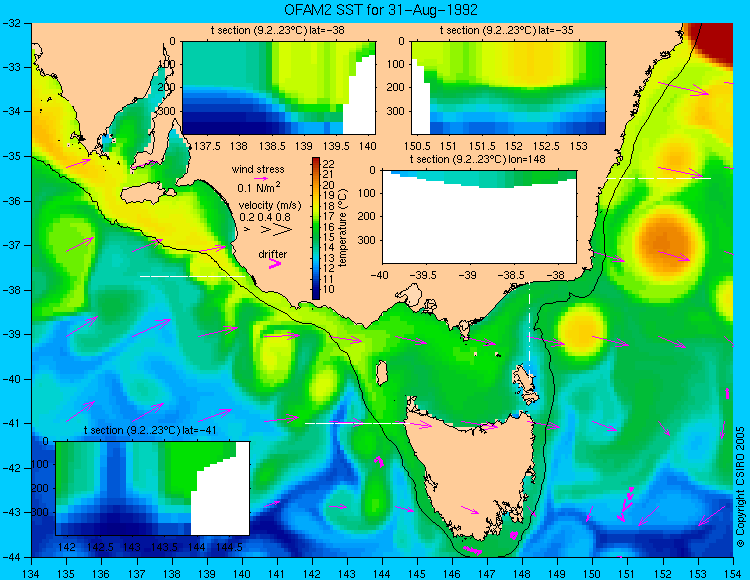The width and height of the screenshot is (750, 580).
Task: Click the '10' label on the colorbar
Action: (329, 289)
